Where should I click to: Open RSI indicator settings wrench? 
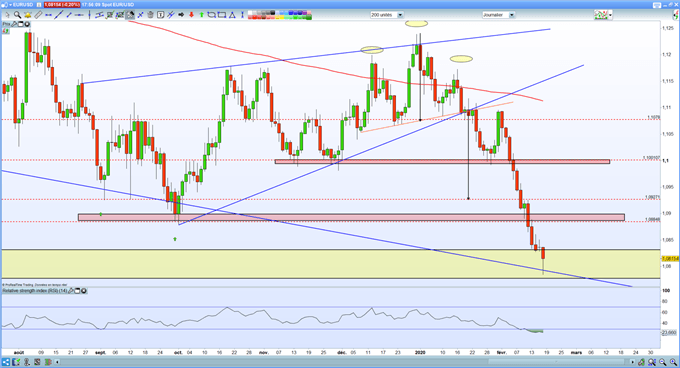click(x=71, y=291)
